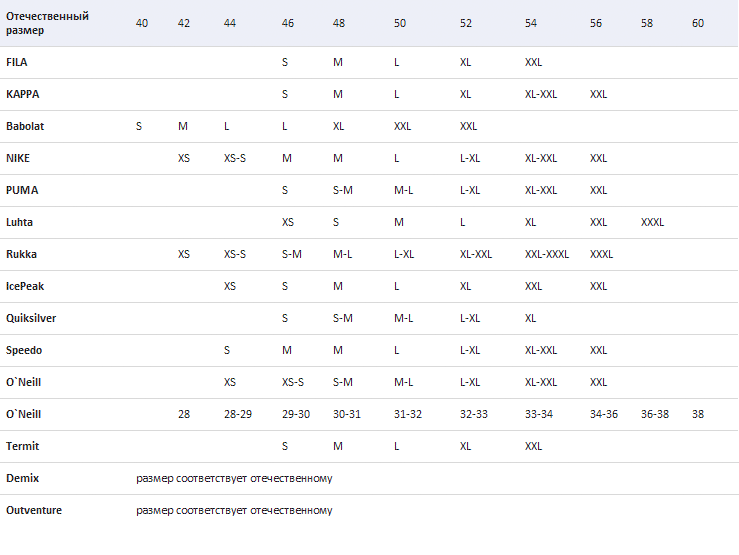Screen dimensions: 739x555
Task: Click the Speedo brand label
Action: [x=24, y=351]
